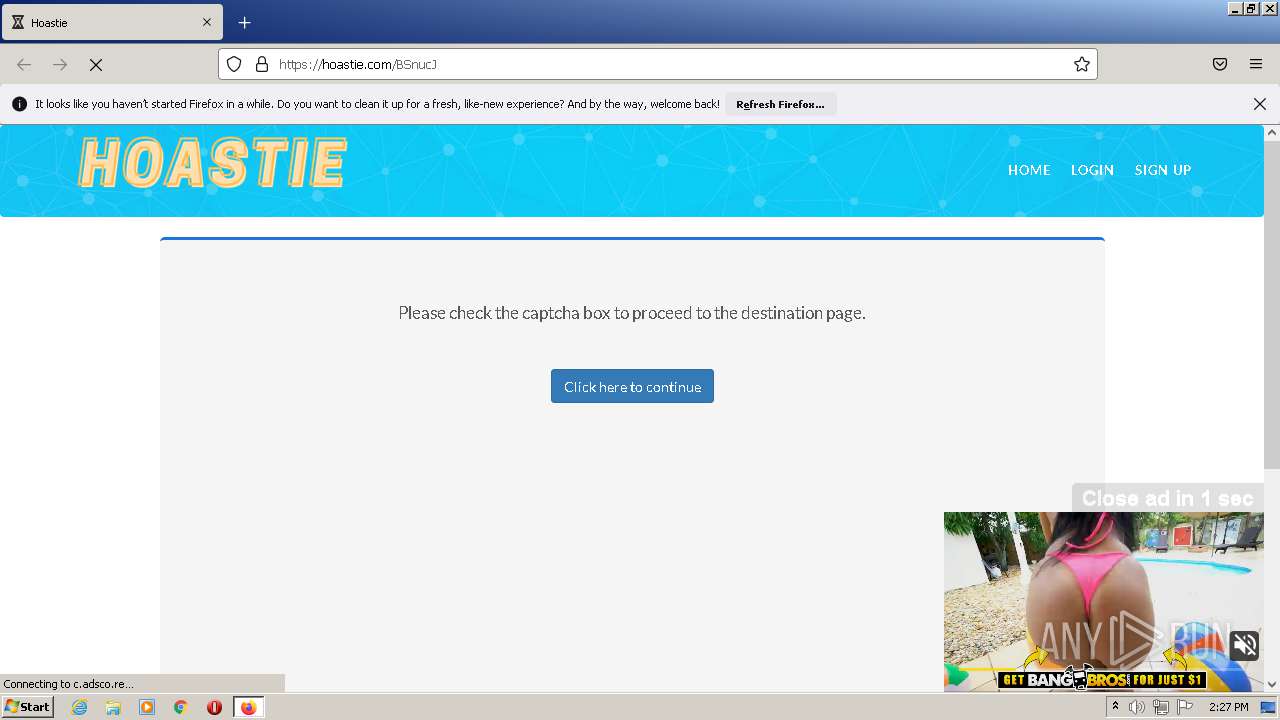Open the SIGN UP nav link

point(1162,170)
